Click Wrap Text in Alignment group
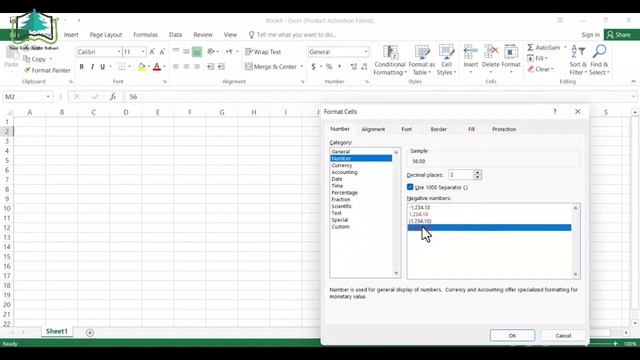Viewport: 640px width, 360px height. pos(263,52)
